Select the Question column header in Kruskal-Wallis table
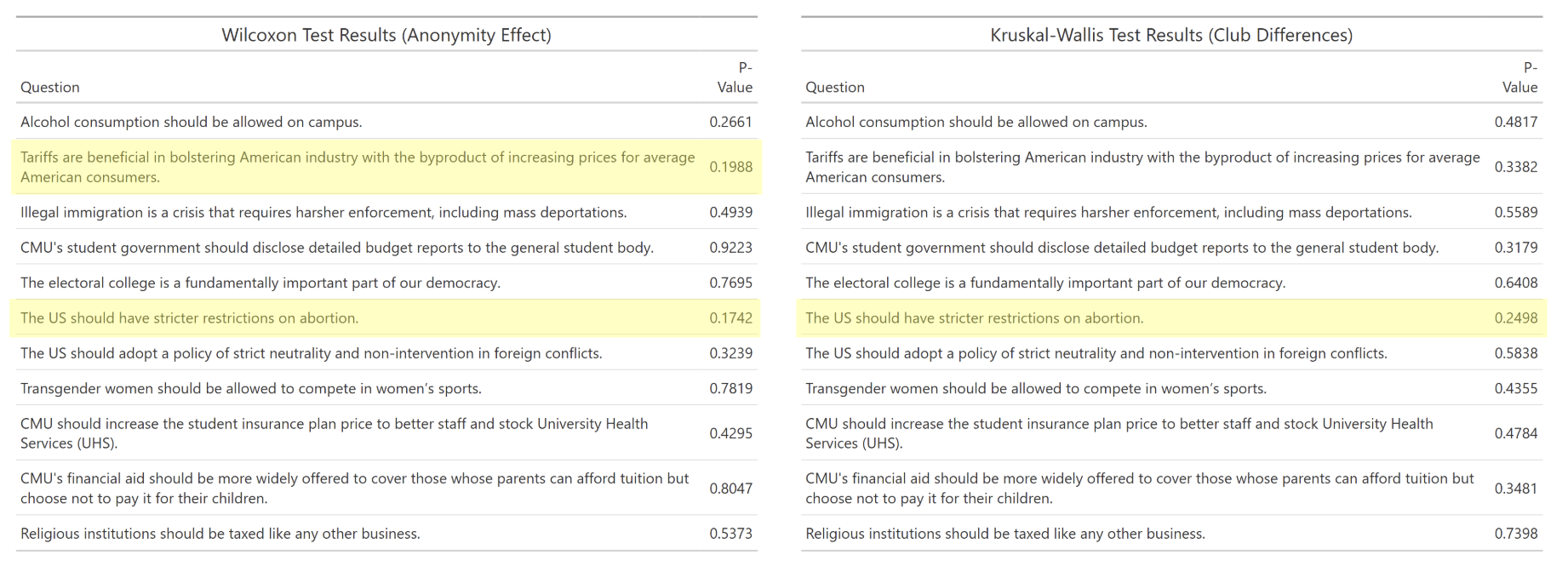The width and height of the screenshot is (1568, 572). [835, 87]
